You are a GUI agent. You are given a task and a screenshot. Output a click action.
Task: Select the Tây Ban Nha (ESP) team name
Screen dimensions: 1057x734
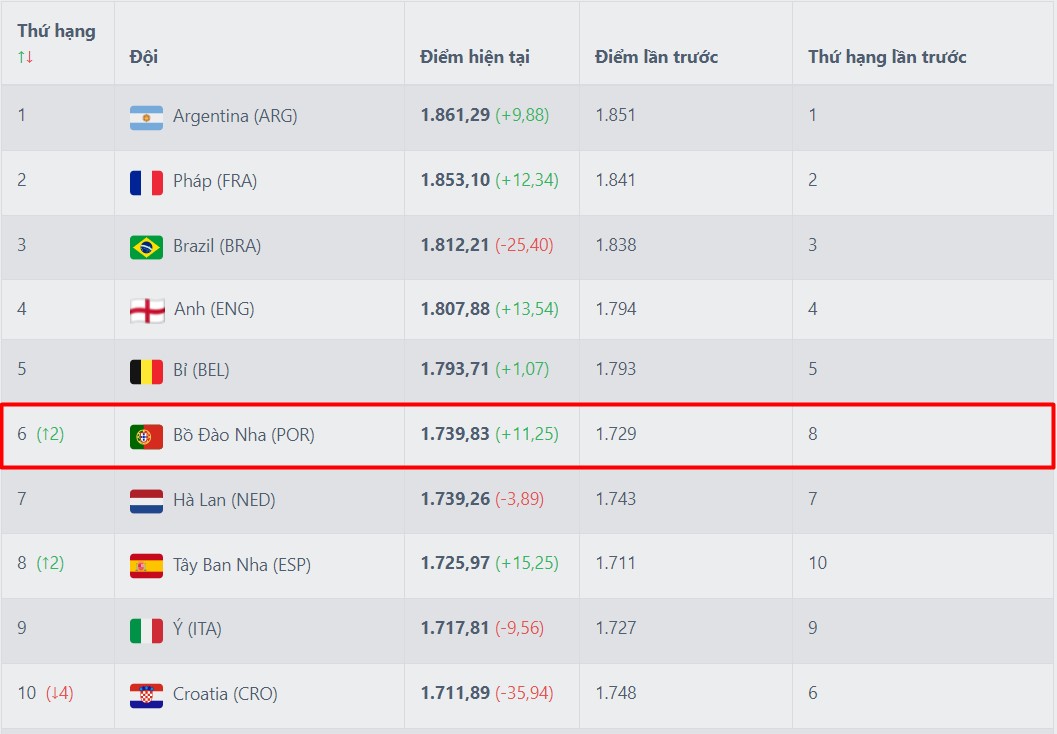(x=241, y=565)
